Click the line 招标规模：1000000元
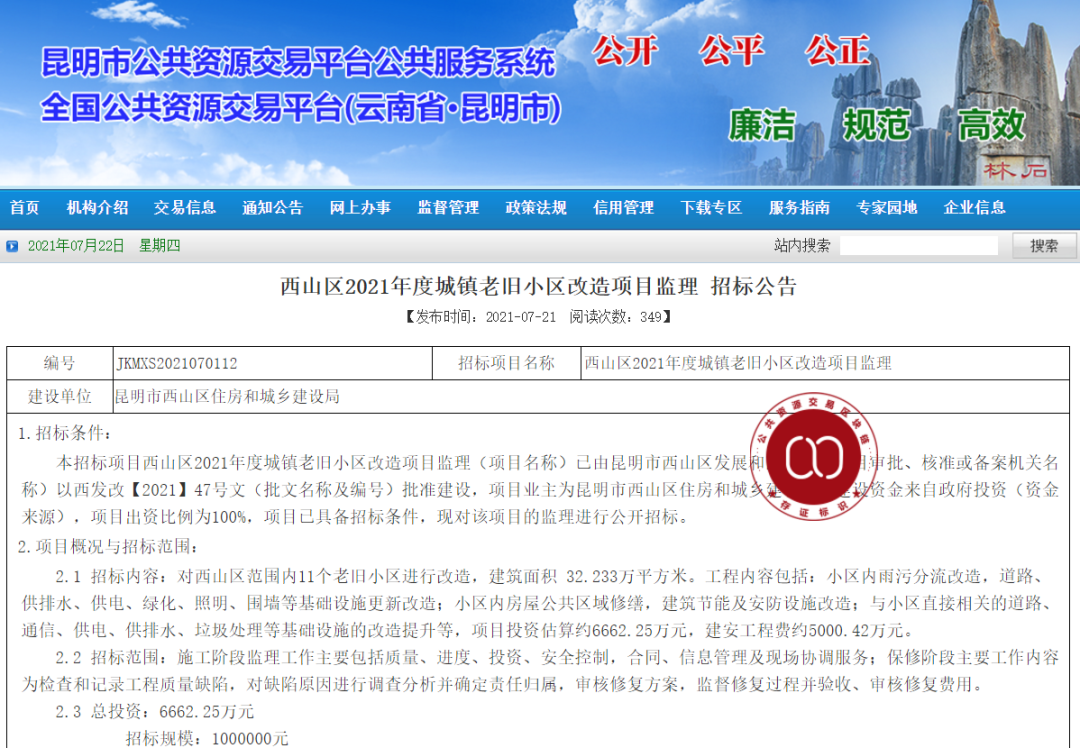The height and width of the screenshot is (748, 1080). [207, 739]
